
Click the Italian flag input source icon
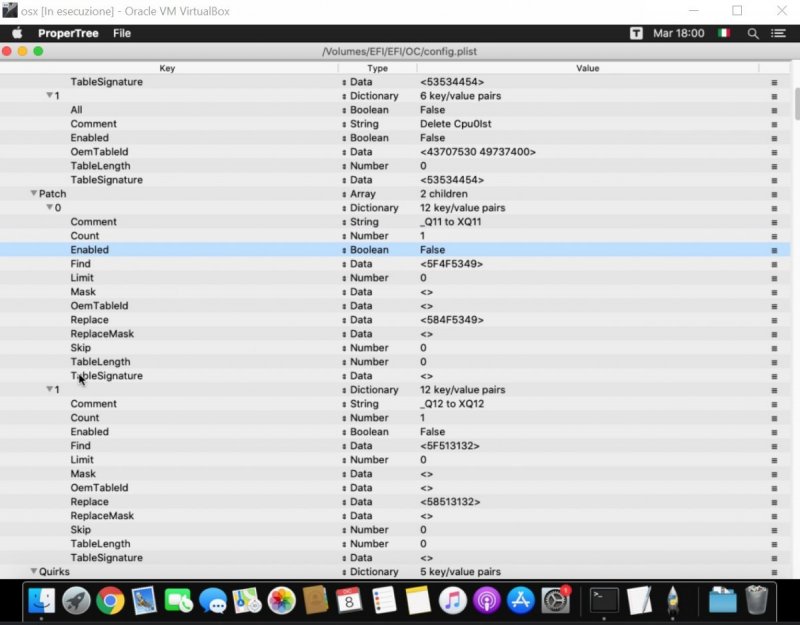(x=723, y=34)
